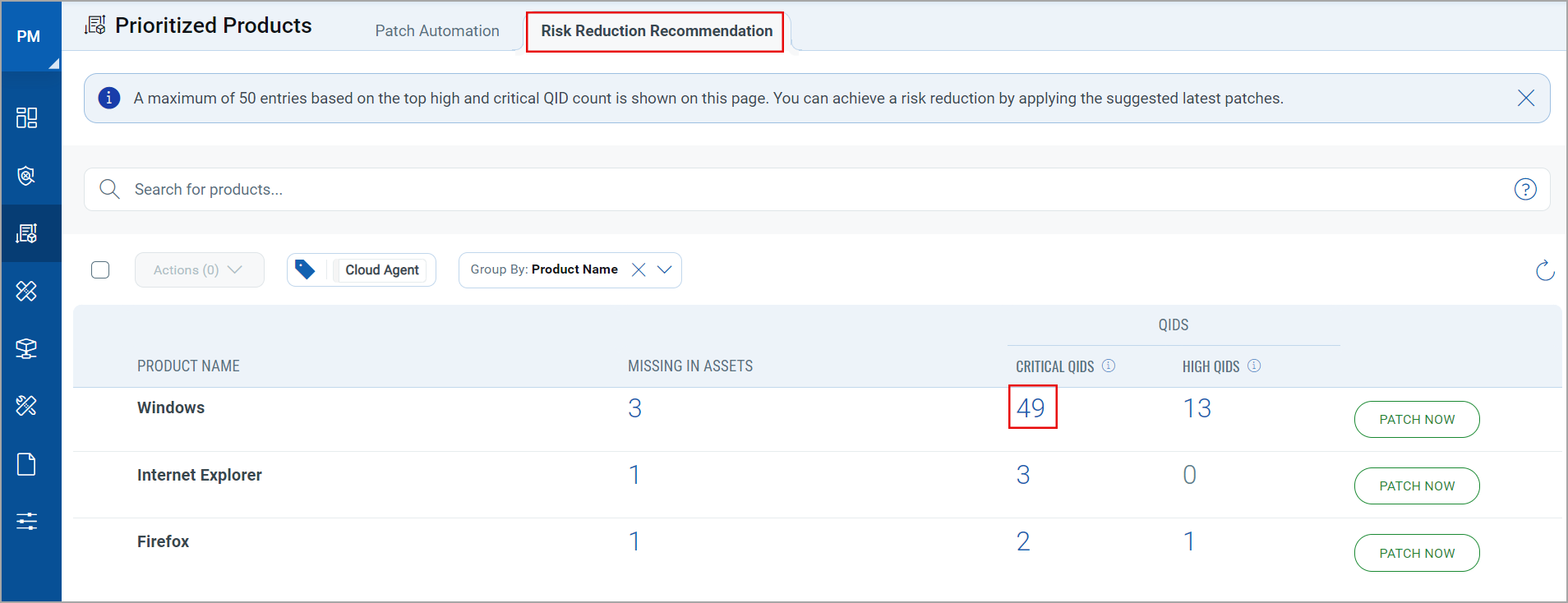This screenshot has width=1568, height=603.
Task: Open the dashboard icon in sidebar
Action: click(x=26, y=117)
